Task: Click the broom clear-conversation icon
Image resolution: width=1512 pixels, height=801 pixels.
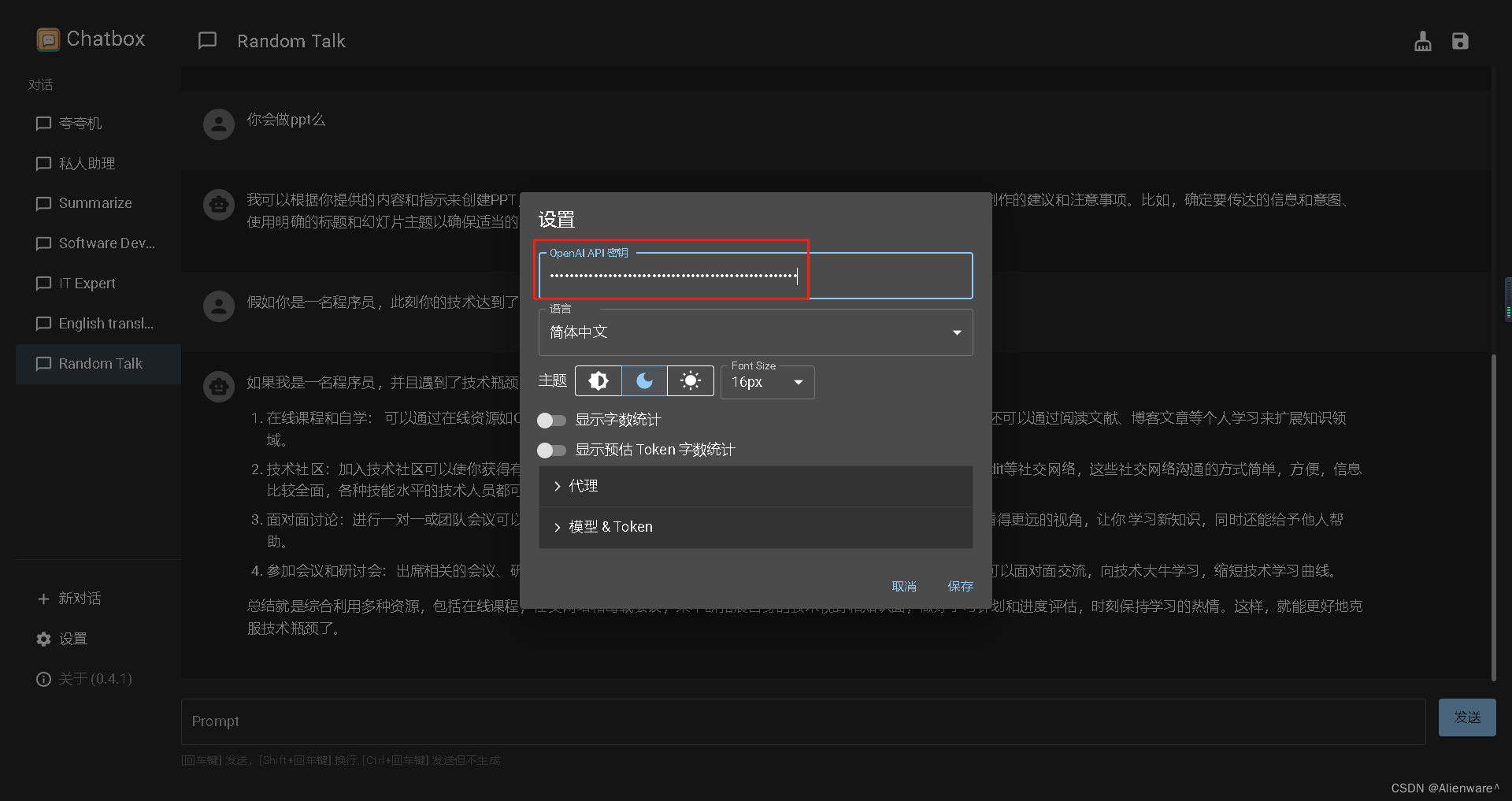Action: pyautogui.click(x=1422, y=41)
